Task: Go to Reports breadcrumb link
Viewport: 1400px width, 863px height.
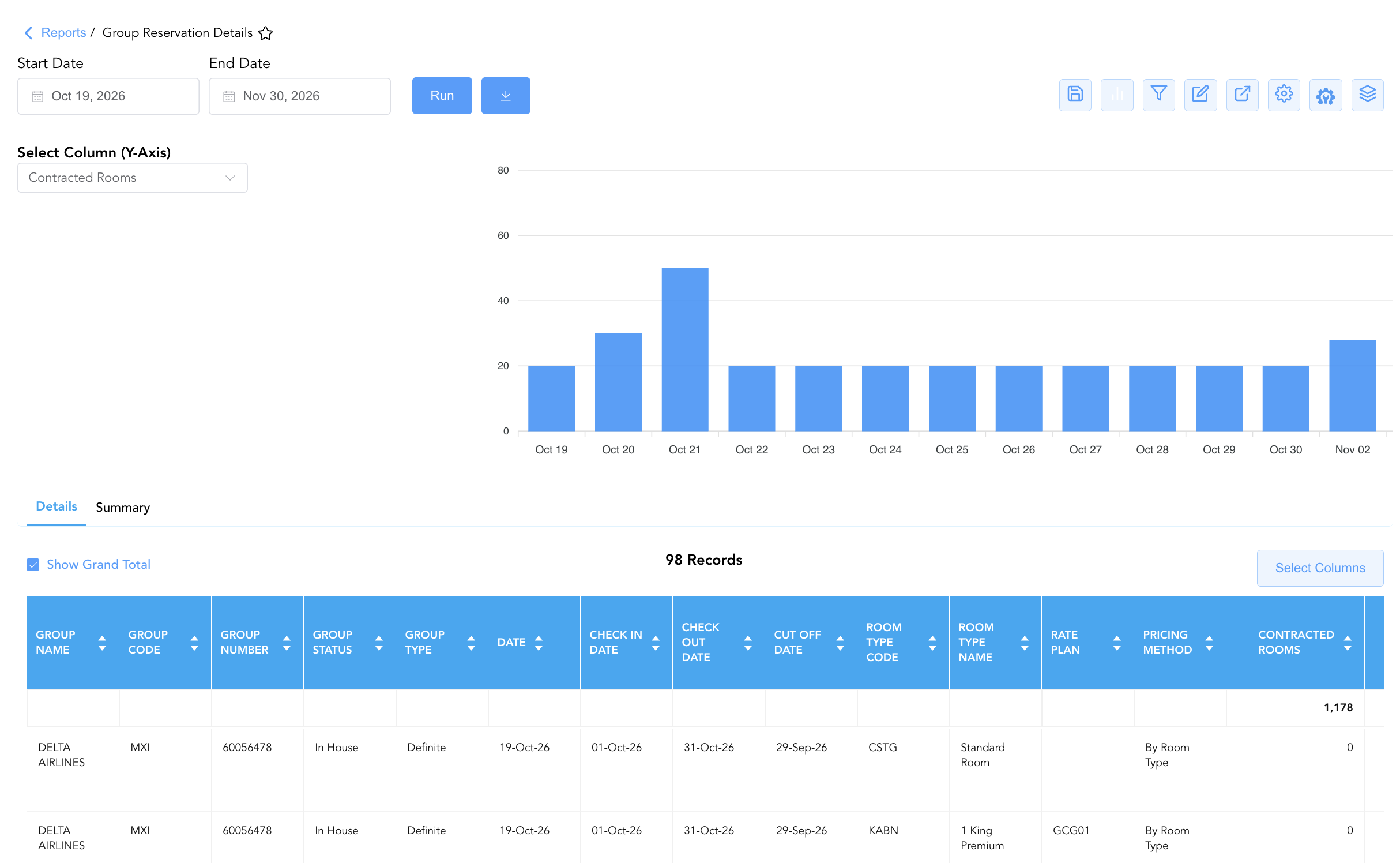Action: (63, 33)
